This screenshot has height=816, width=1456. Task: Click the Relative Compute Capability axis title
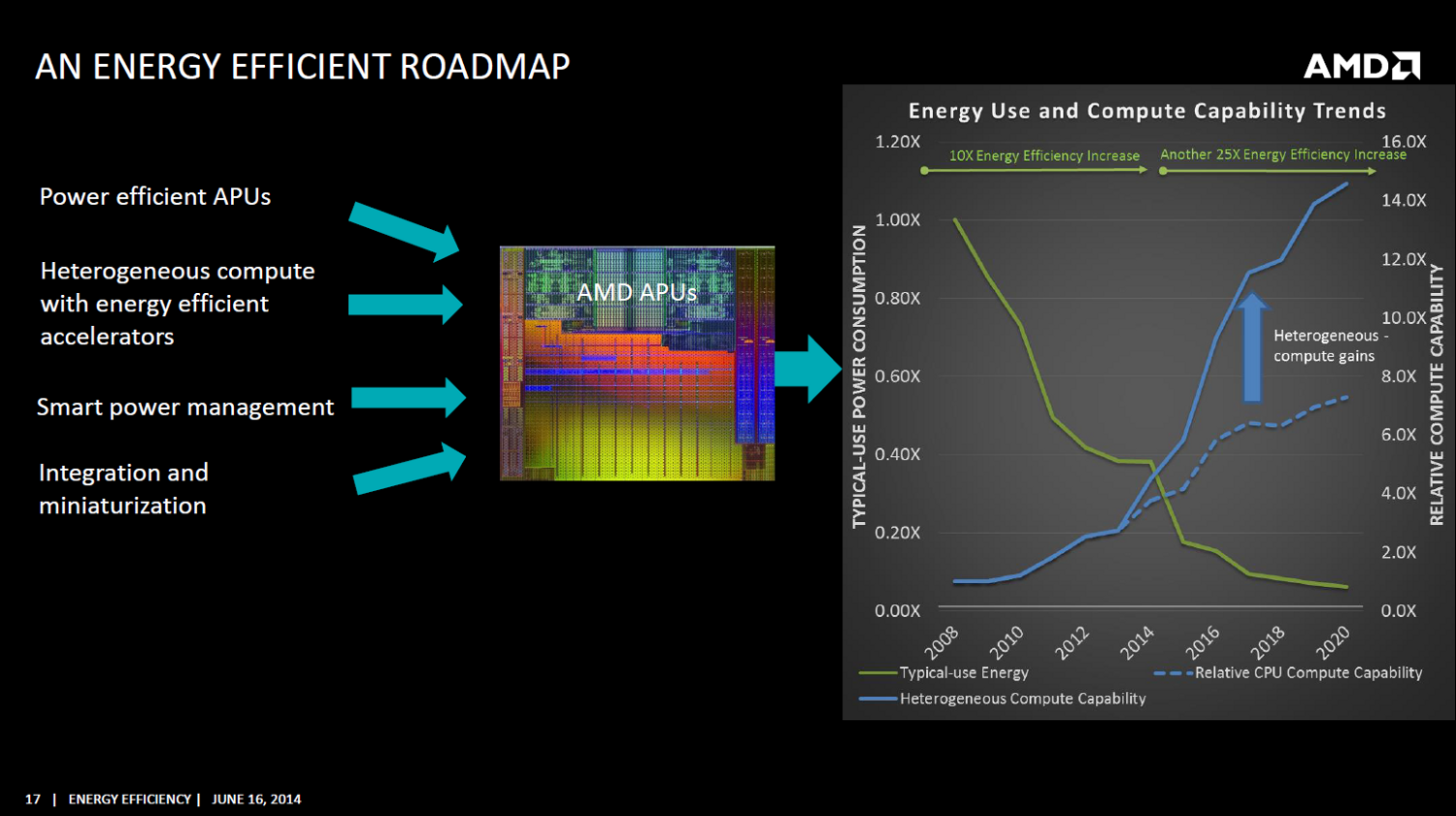coord(1437,395)
